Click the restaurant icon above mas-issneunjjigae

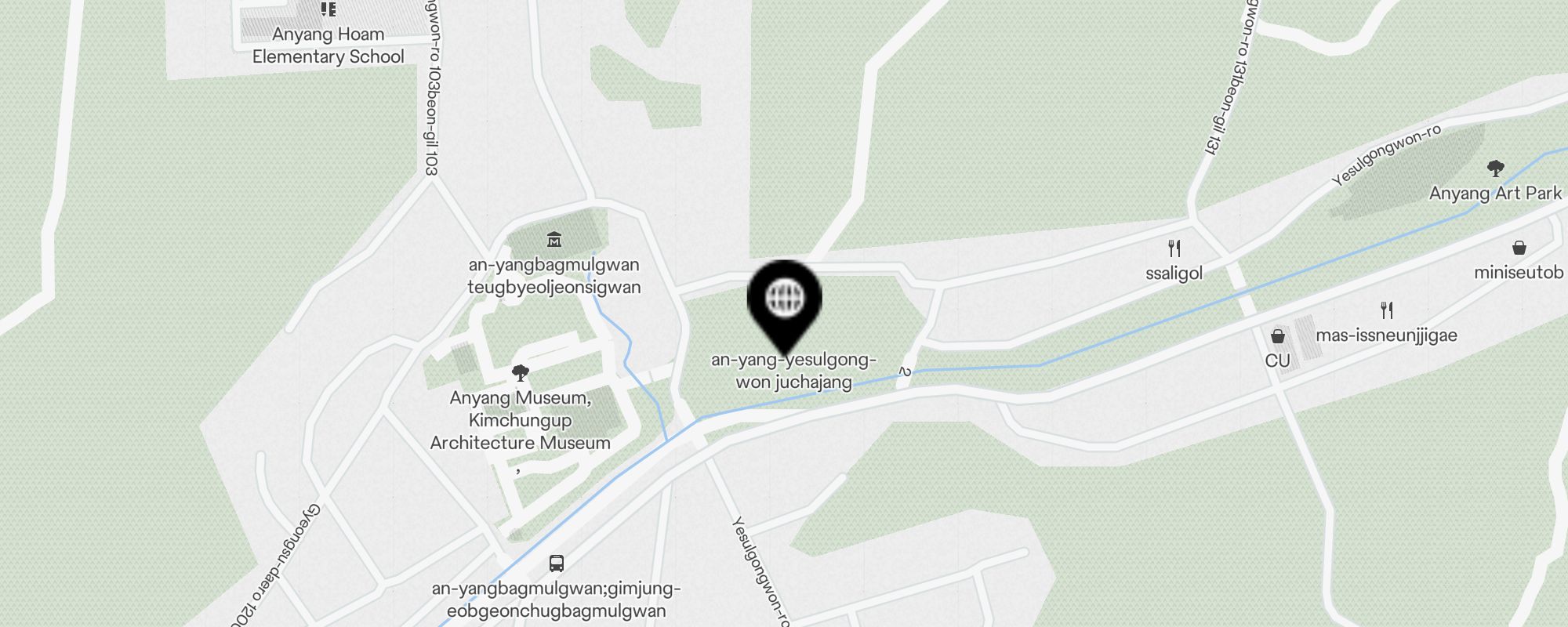(x=1387, y=310)
